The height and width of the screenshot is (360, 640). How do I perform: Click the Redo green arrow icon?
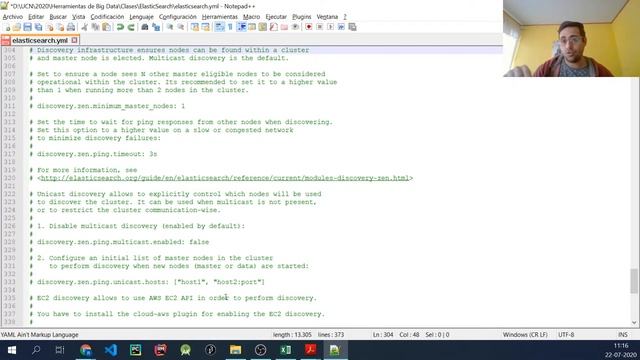coord(131,27)
